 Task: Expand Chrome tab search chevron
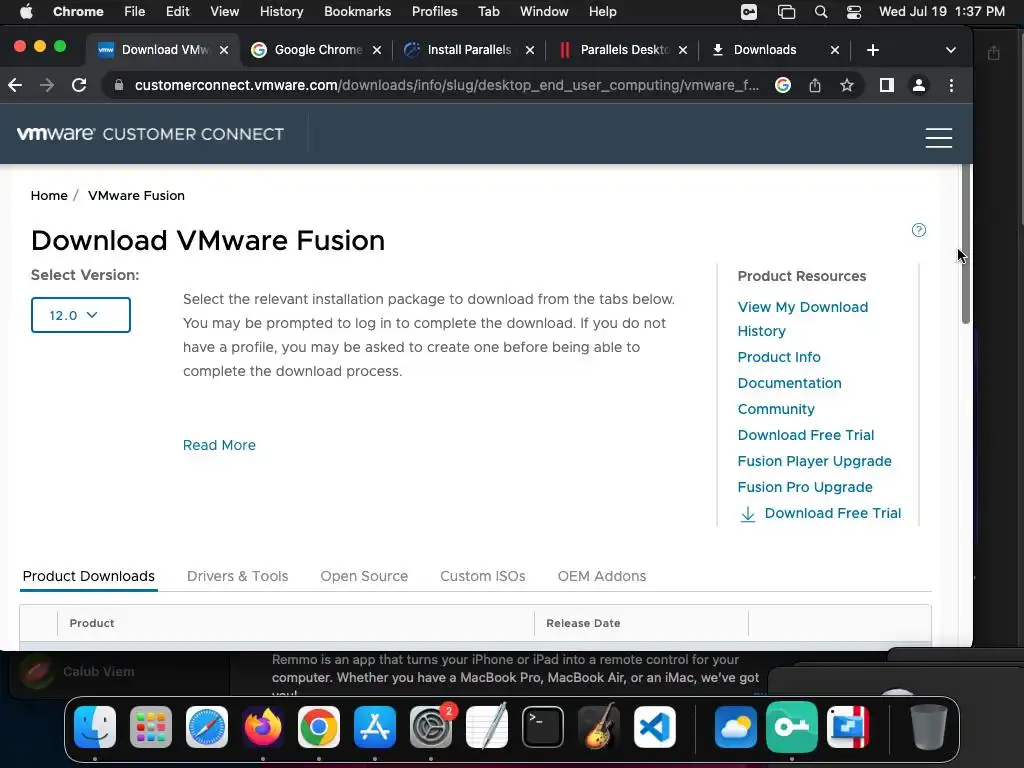(951, 50)
